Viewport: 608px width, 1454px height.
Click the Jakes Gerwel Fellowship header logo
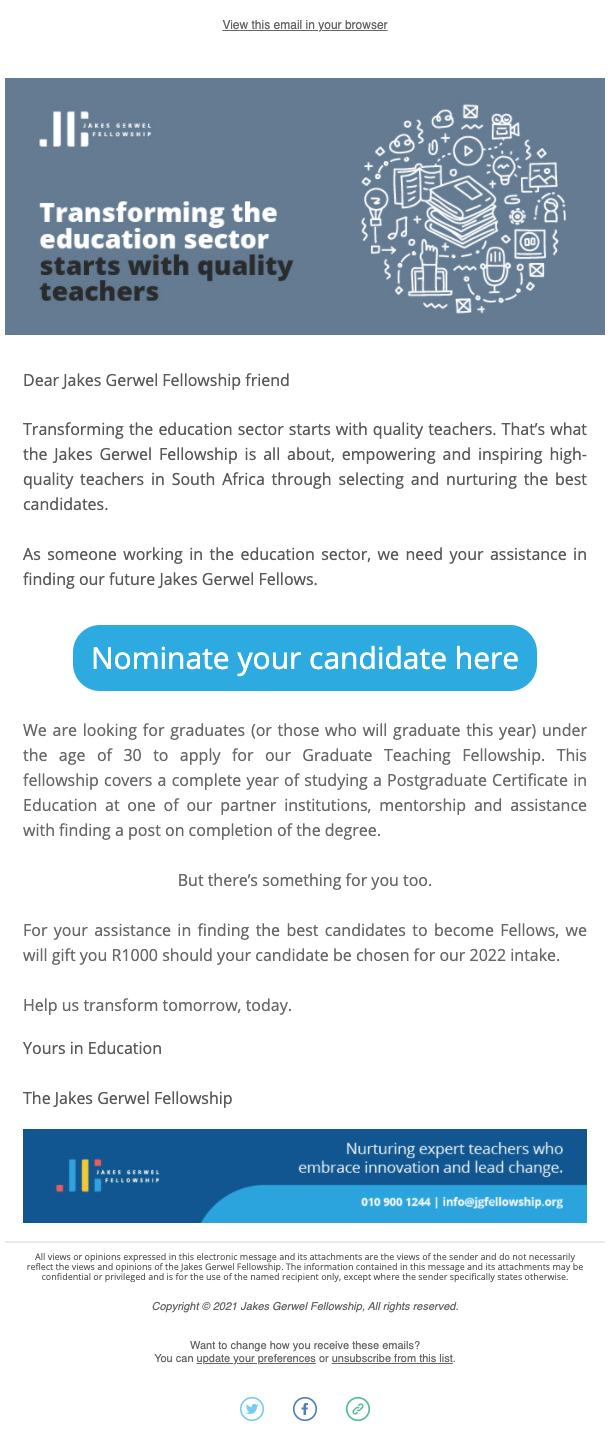click(96, 129)
